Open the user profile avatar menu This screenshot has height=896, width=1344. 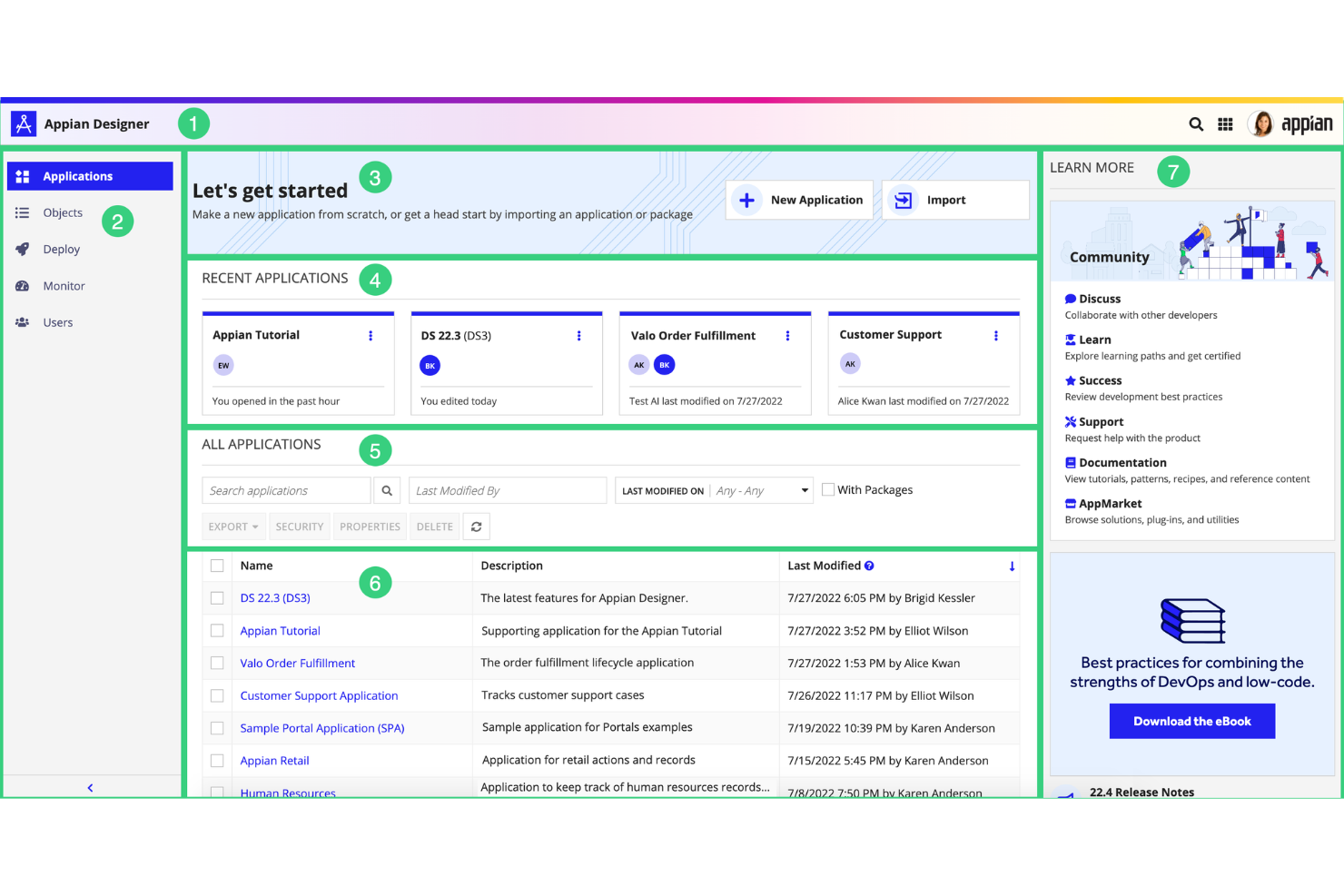(x=1260, y=123)
